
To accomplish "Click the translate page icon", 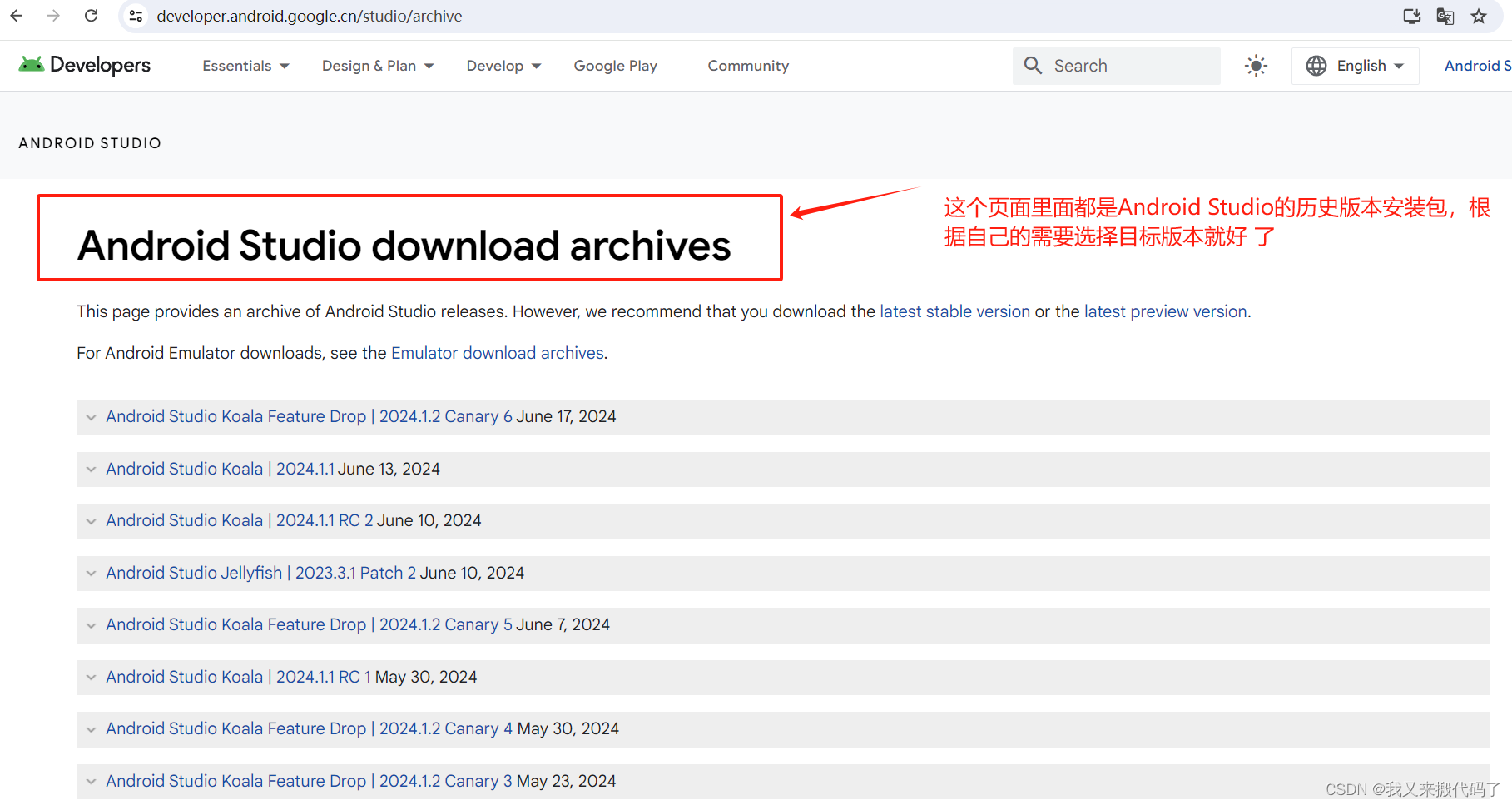I will tap(1445, 16).
